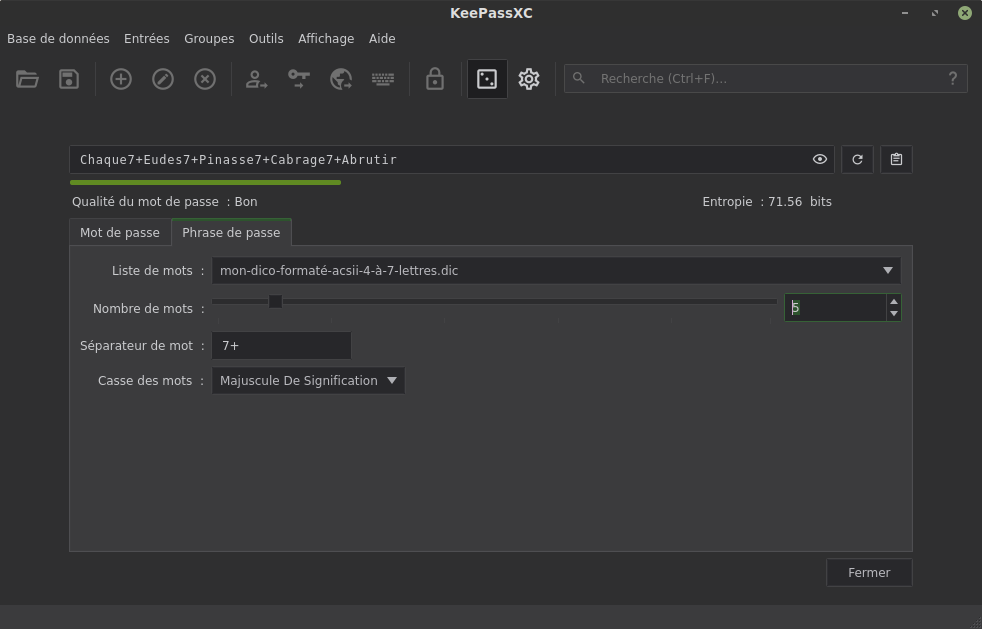
Task: Click the word count number field
Action: 835,308
